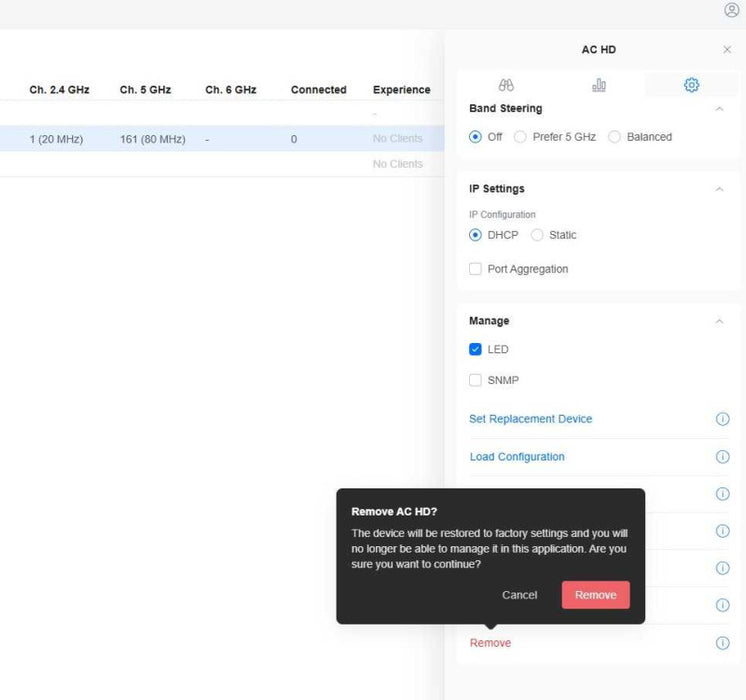
Task: Collapse the IP Settings section
Action: coord(719,189)
